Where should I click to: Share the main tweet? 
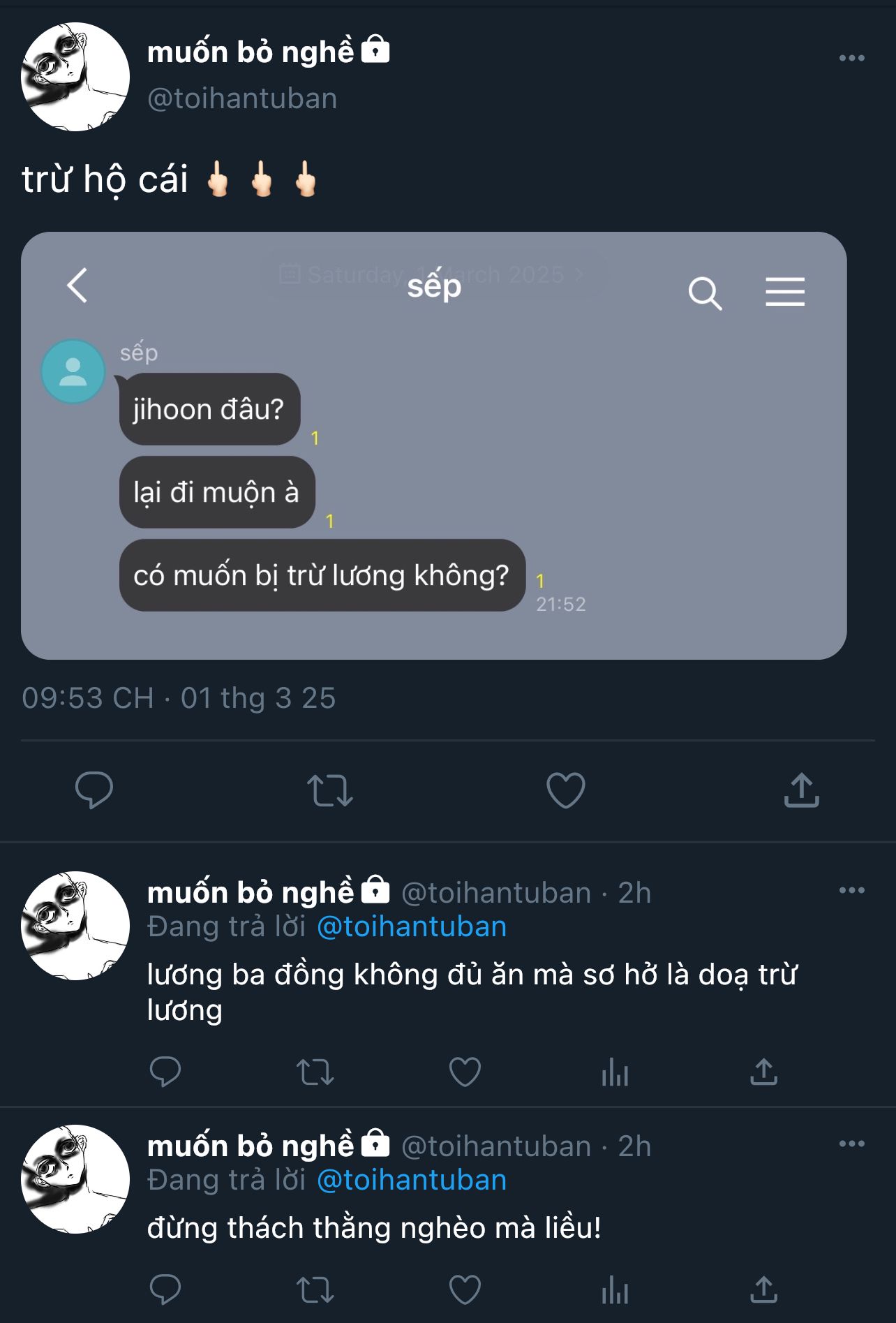pos(801,790)
